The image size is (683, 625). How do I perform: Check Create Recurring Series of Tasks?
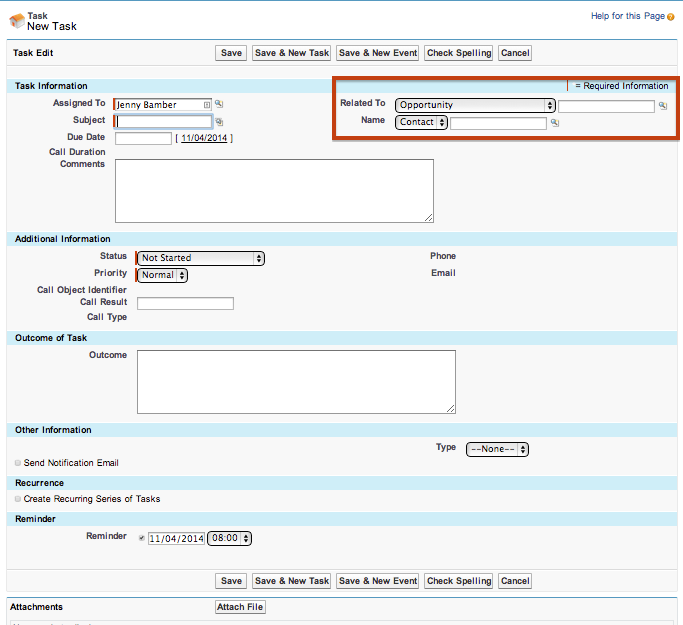pos(18,499)
